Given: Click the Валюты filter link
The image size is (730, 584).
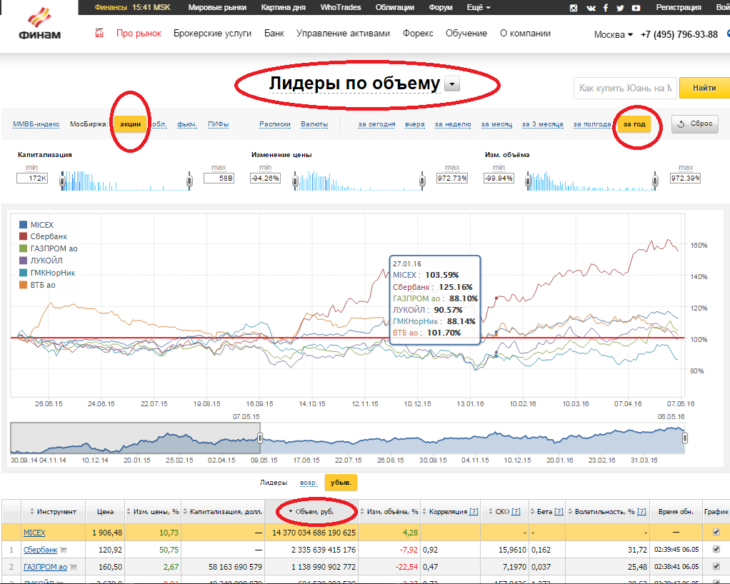Looking at the screenshot, I should [314, 124].
